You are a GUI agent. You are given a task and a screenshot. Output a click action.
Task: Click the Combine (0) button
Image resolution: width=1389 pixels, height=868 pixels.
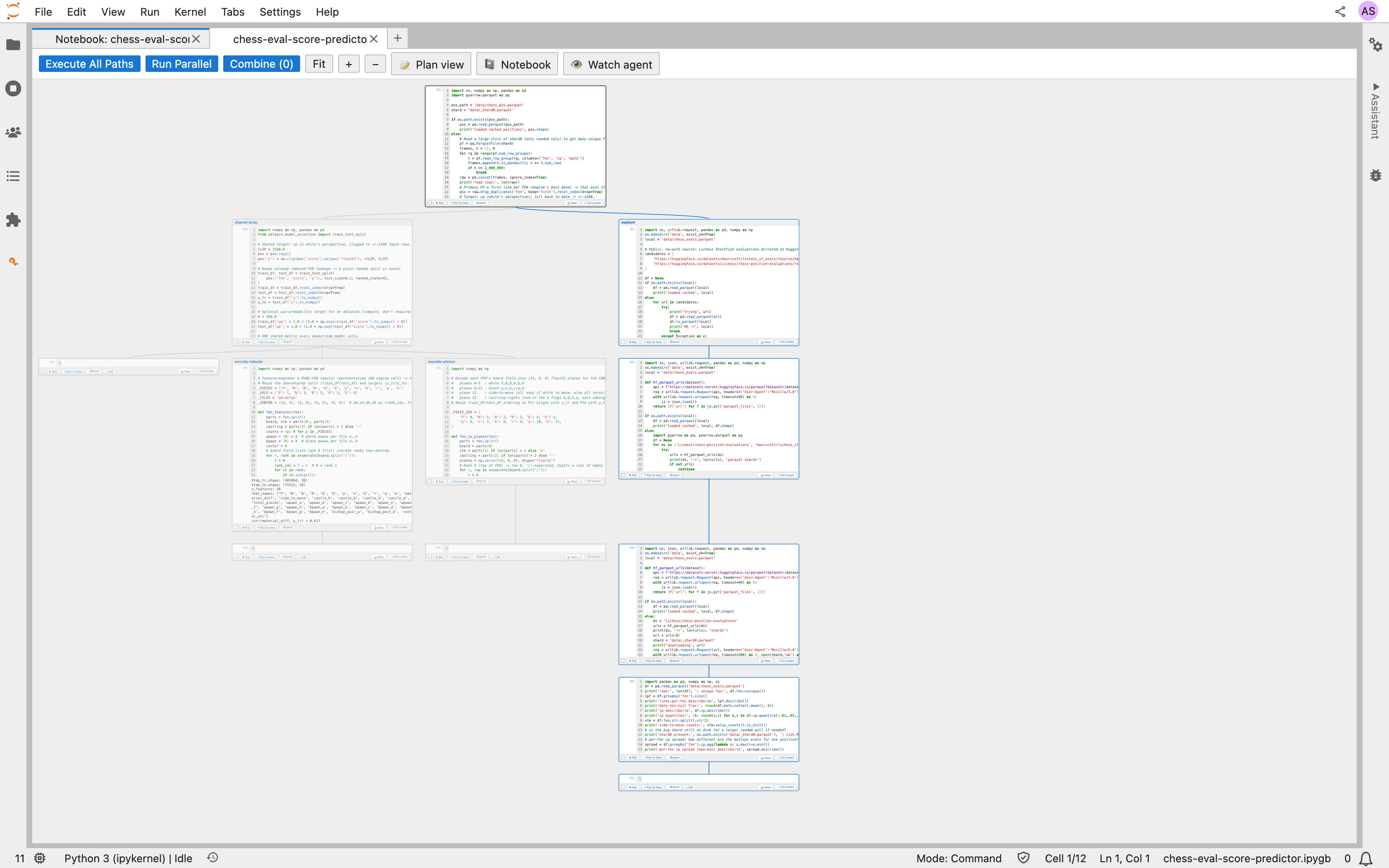261,64
